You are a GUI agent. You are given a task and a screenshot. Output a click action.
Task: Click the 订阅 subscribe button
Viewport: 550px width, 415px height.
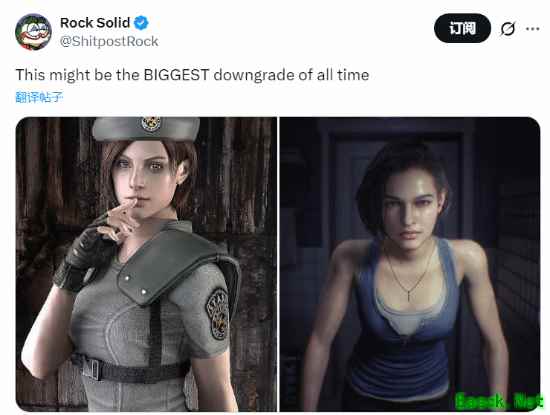click(462, 28)
